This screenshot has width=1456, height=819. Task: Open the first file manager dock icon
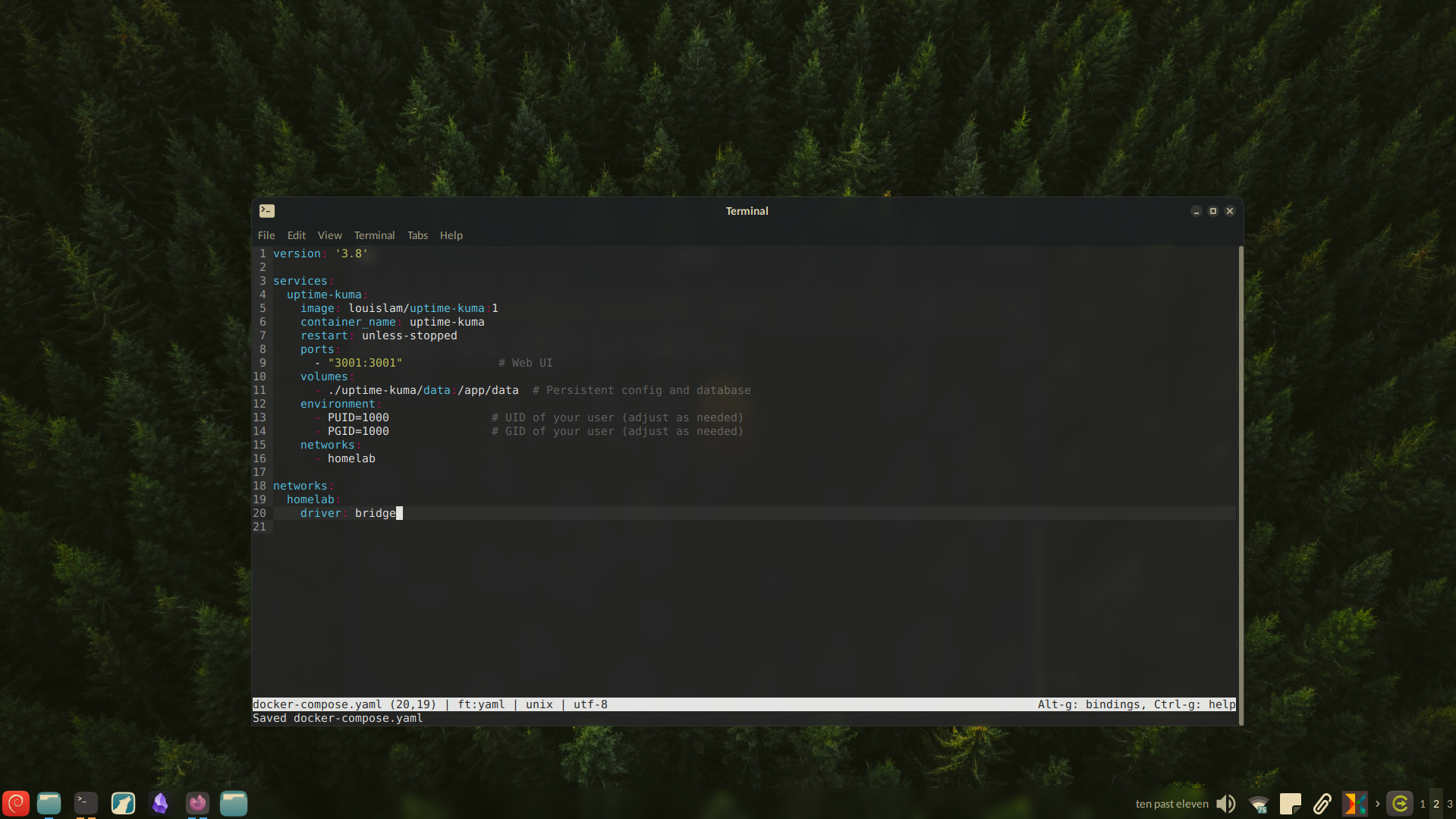pos(49,803)
